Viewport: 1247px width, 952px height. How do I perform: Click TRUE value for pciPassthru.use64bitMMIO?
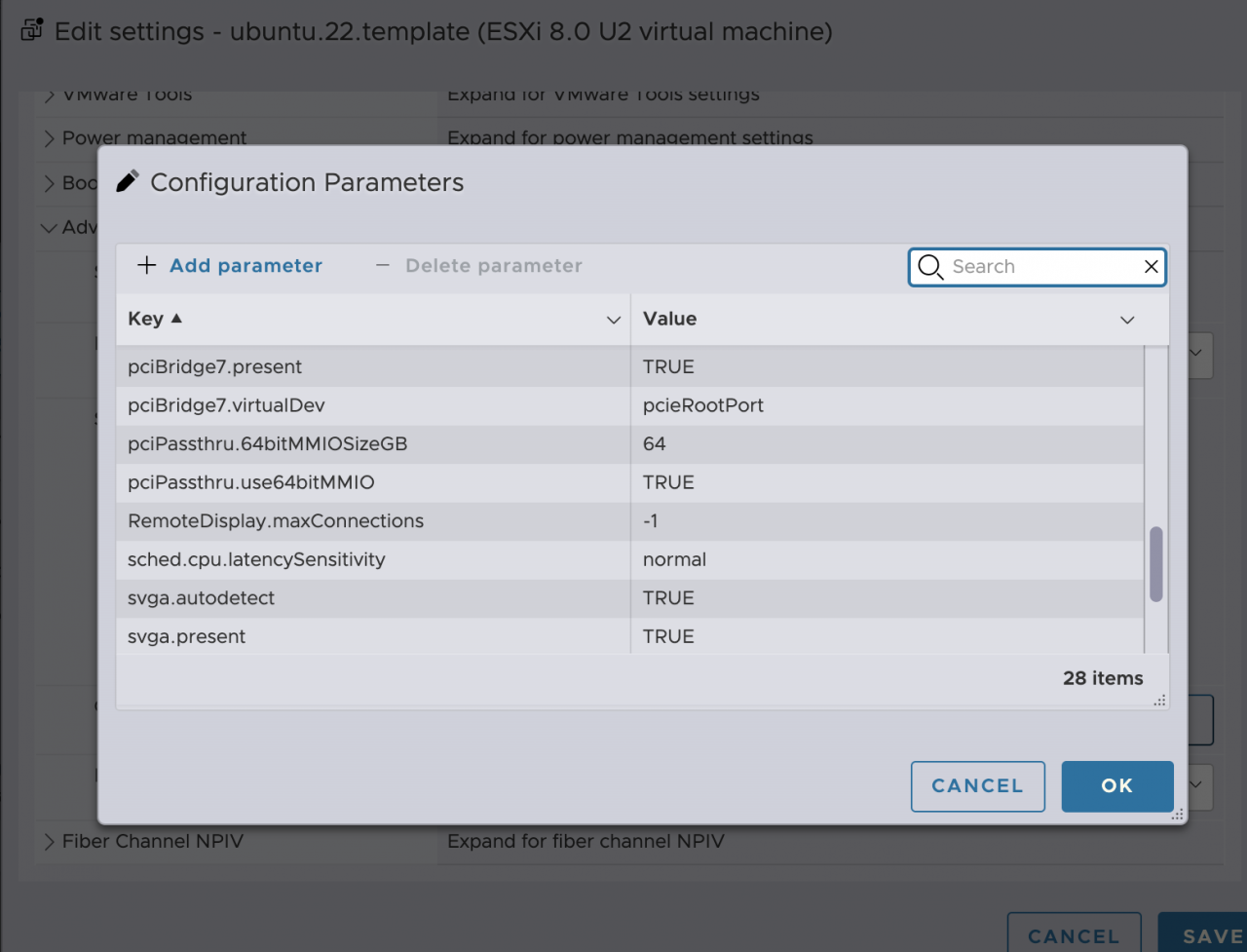pos(668,481)
